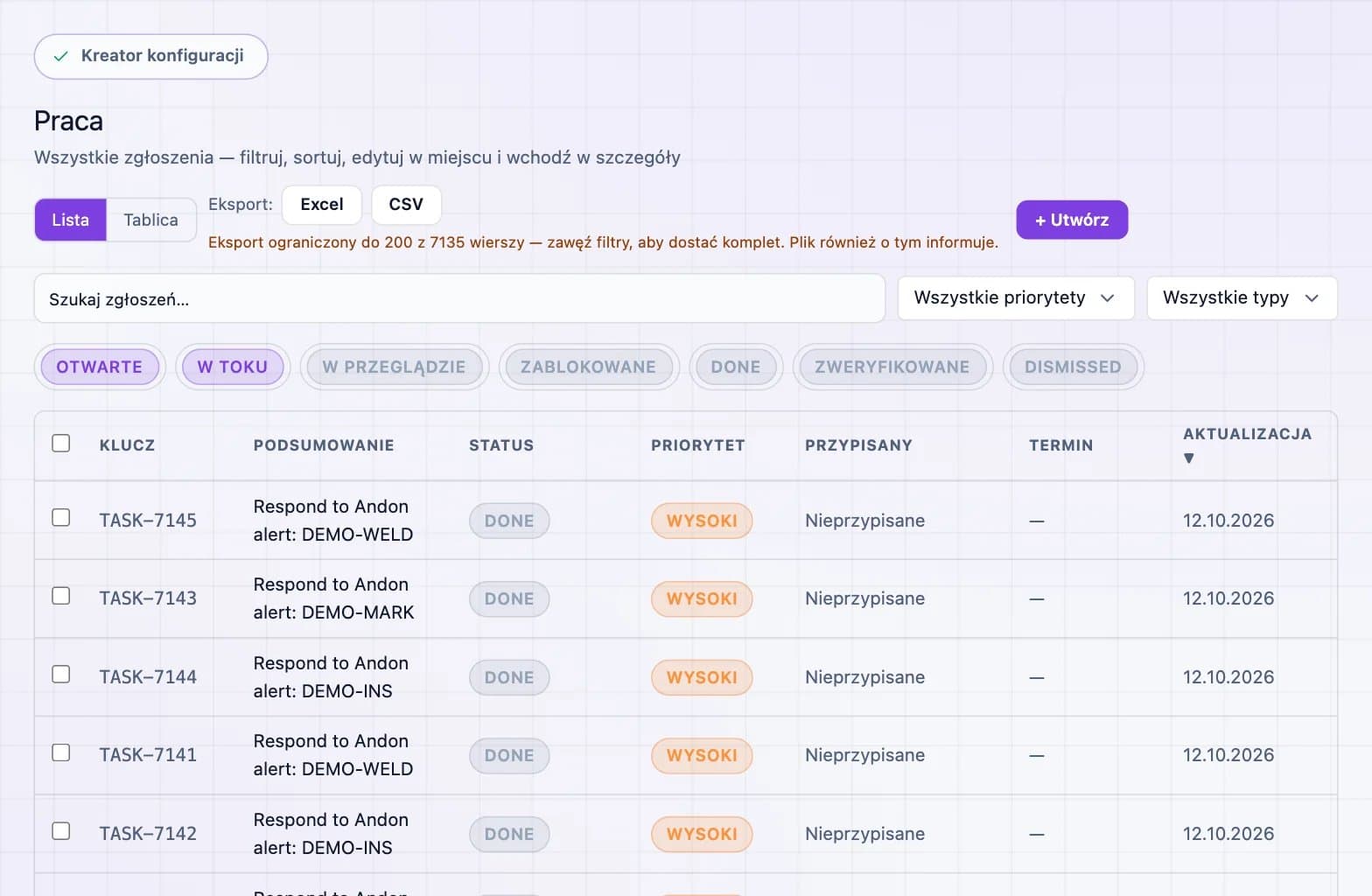Edit WYSOKI priority badge of TASK-7141

pyautogui.click(x=702, y=755)
